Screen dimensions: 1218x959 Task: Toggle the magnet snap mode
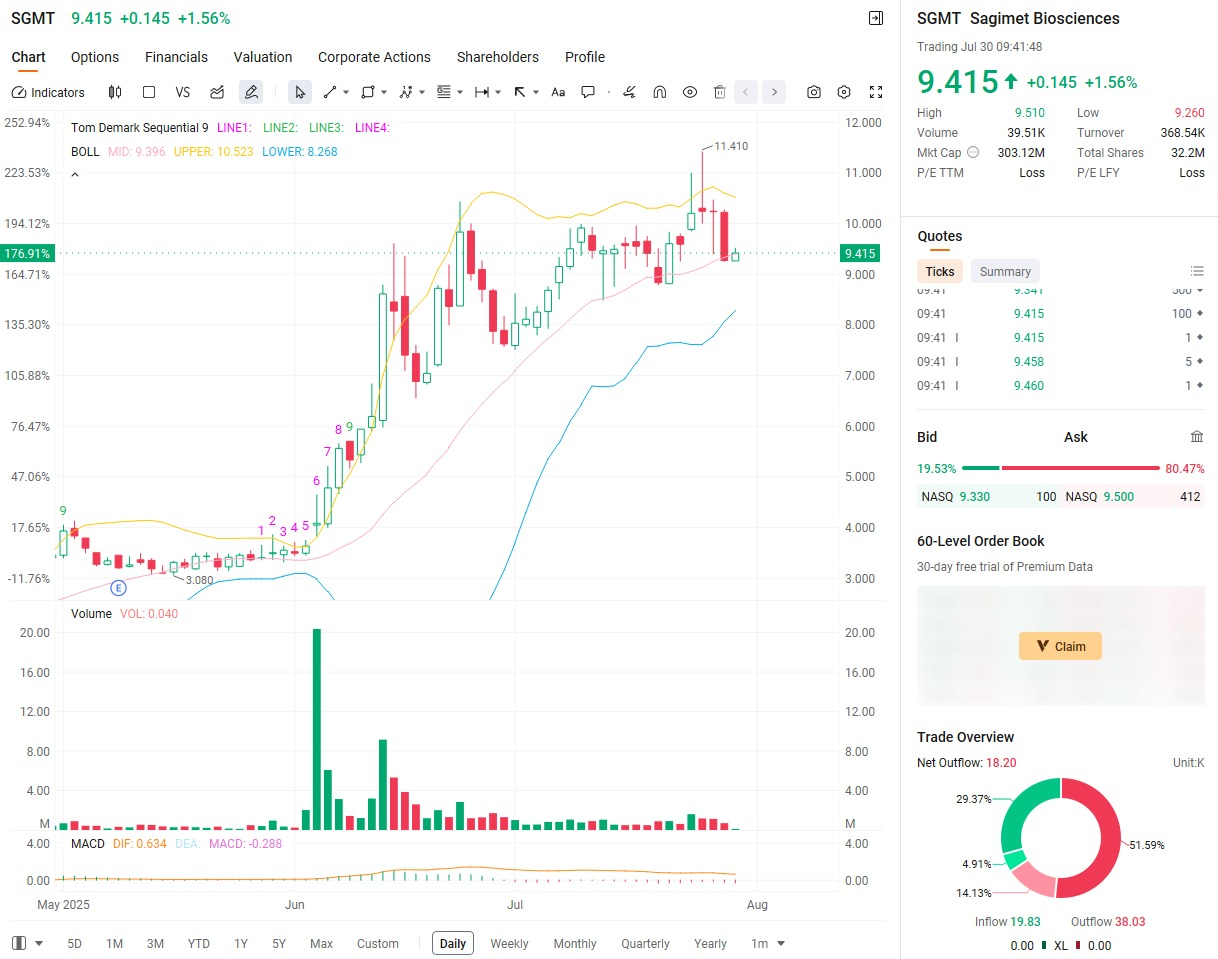click(659, 92)
